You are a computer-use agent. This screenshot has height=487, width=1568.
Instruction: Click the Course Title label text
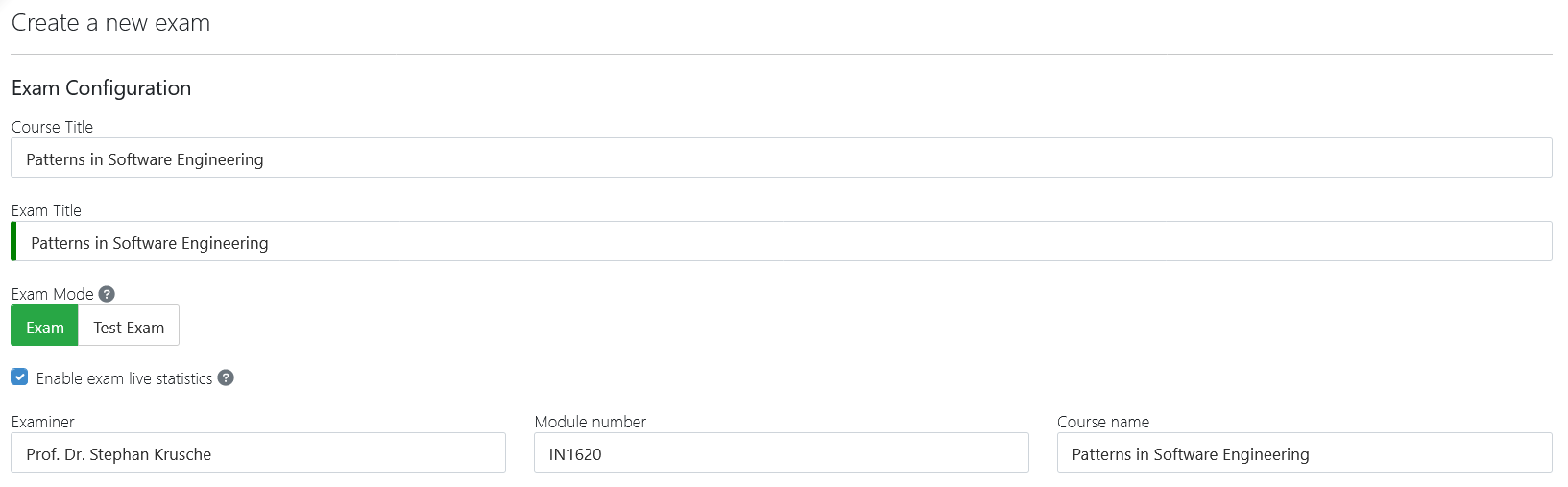pyautogui.click(x=52, y=127)
